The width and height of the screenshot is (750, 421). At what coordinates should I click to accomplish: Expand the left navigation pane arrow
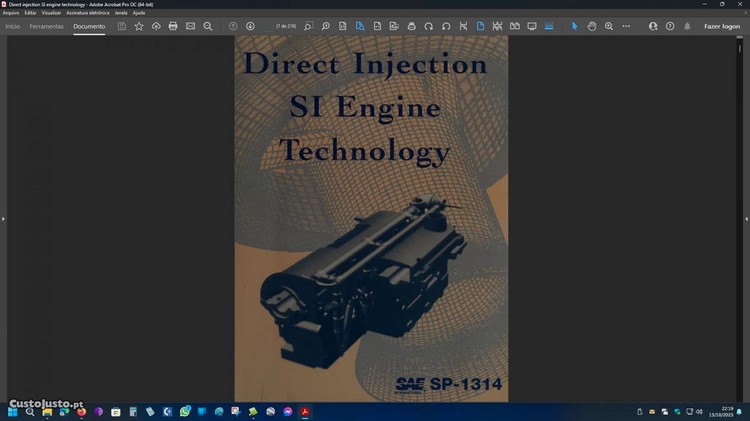pyautogui.click(x=3, y=218)
